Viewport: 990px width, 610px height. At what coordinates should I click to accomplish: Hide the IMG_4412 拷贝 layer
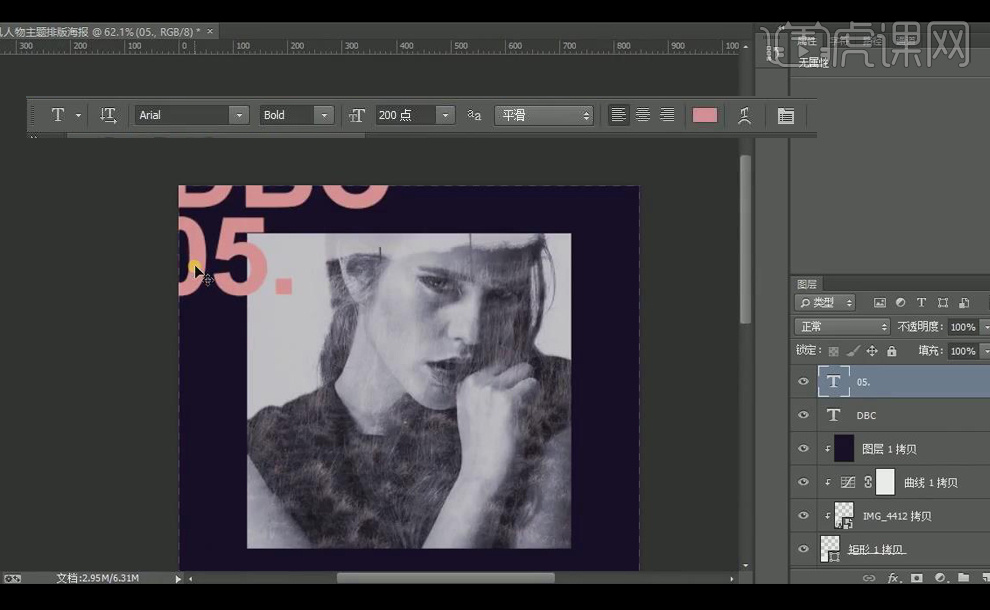(x=803, y=516)
